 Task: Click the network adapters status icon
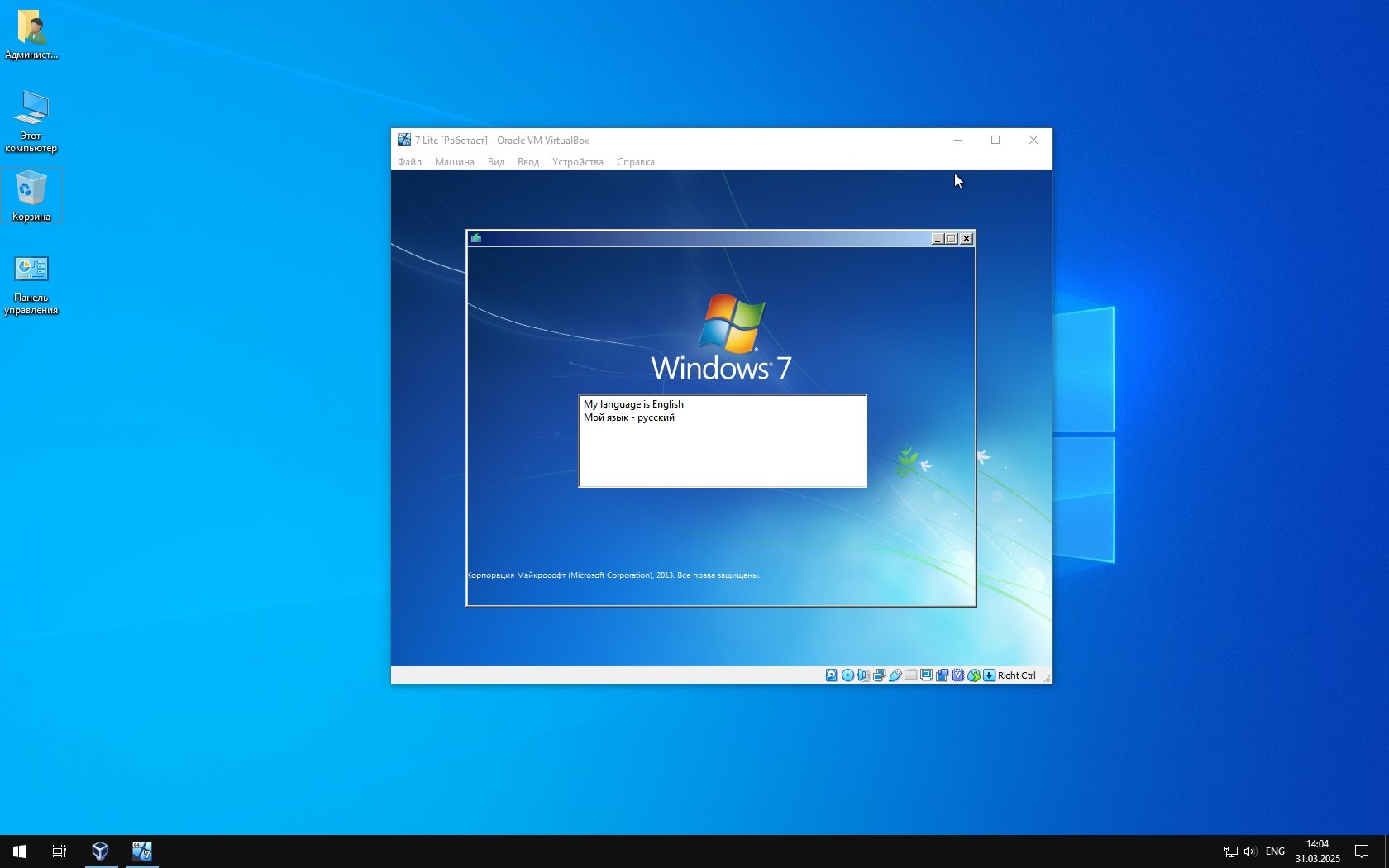click(879, 675)
